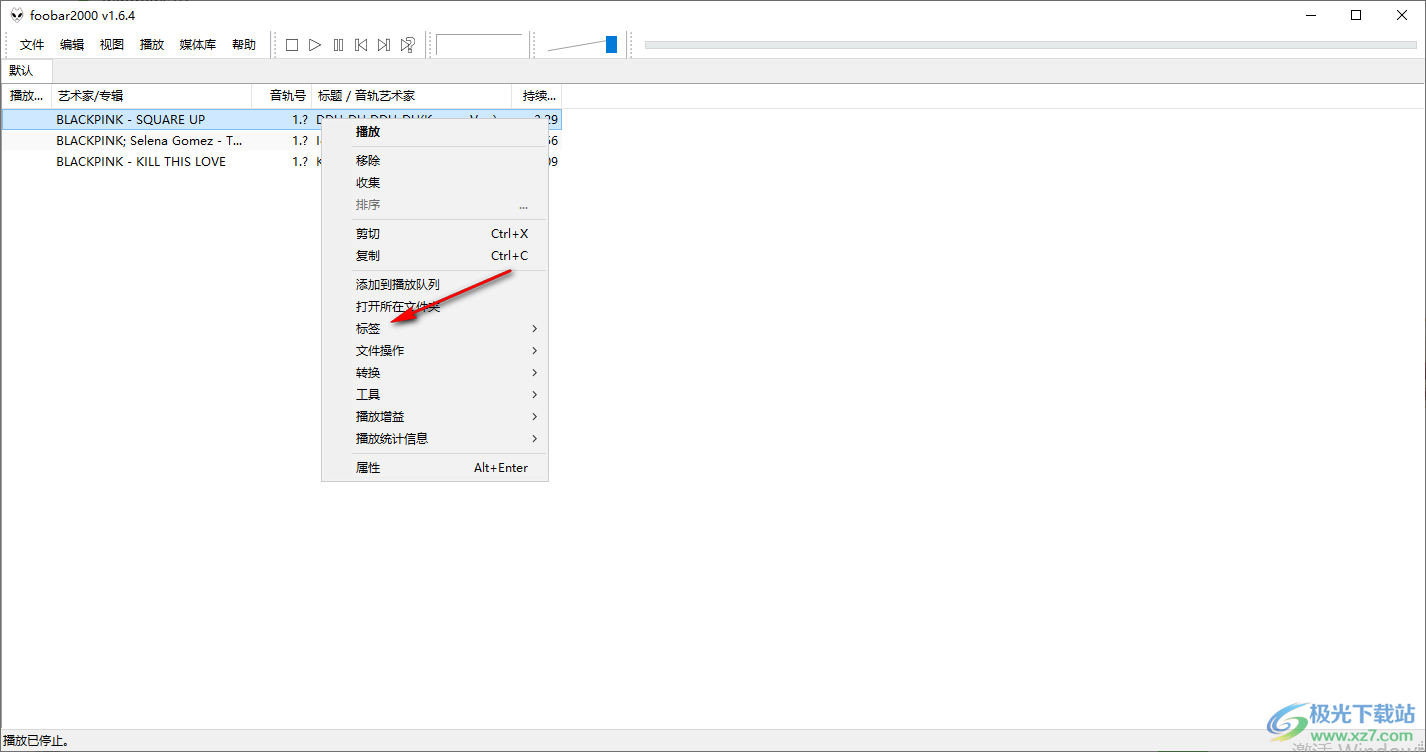Open the 文件 menu

click(x=32, y=45)
